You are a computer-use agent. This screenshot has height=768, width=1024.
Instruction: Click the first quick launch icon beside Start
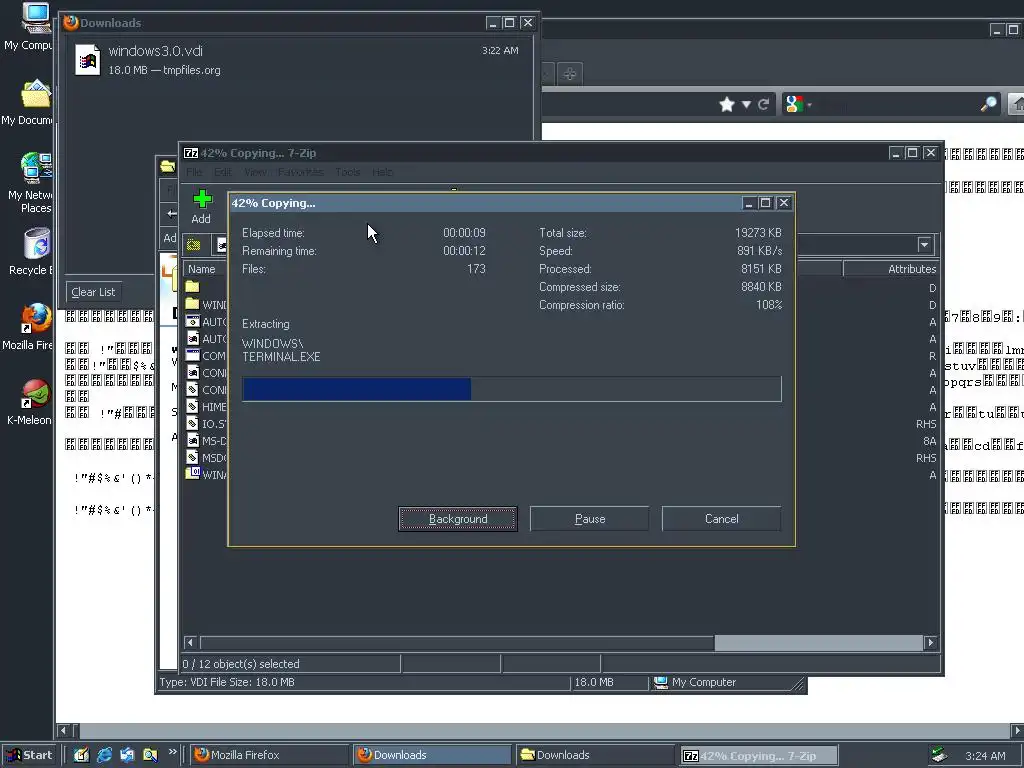(81, 755)
